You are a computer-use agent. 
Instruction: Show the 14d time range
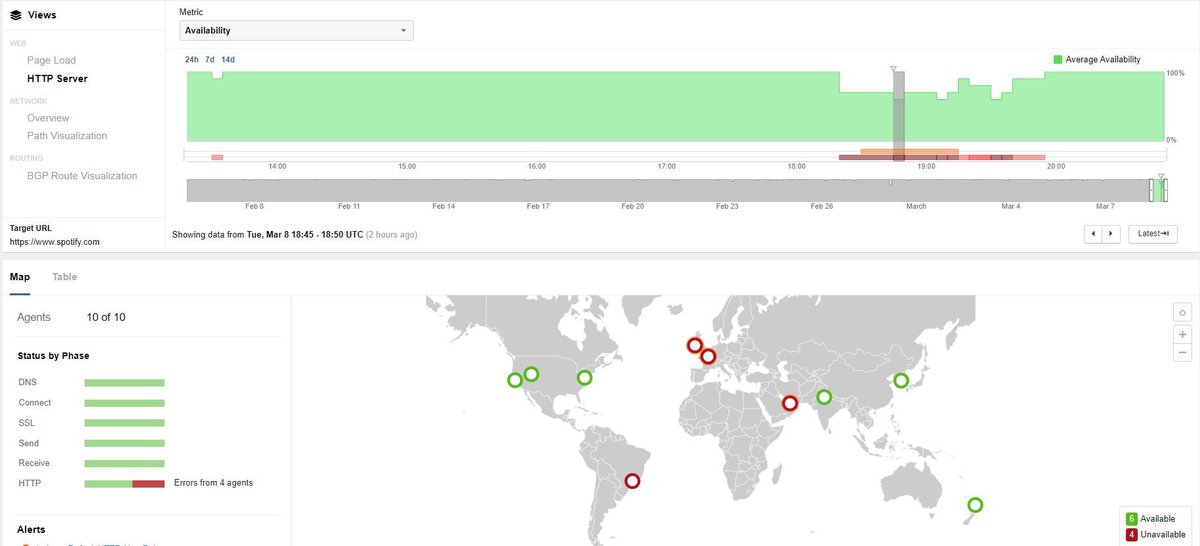(x=228, y=60)
